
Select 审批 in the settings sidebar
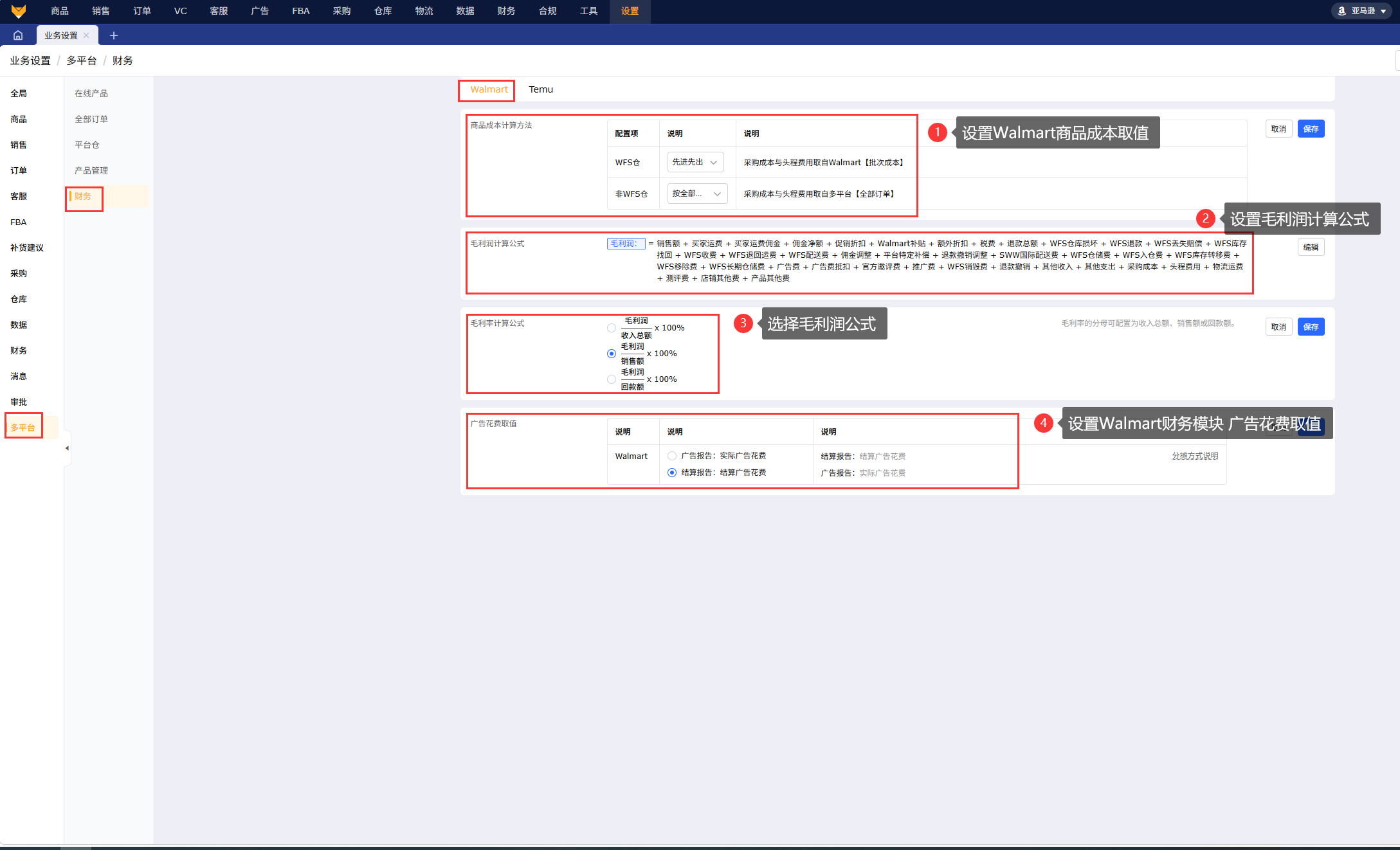coord(19,402)
